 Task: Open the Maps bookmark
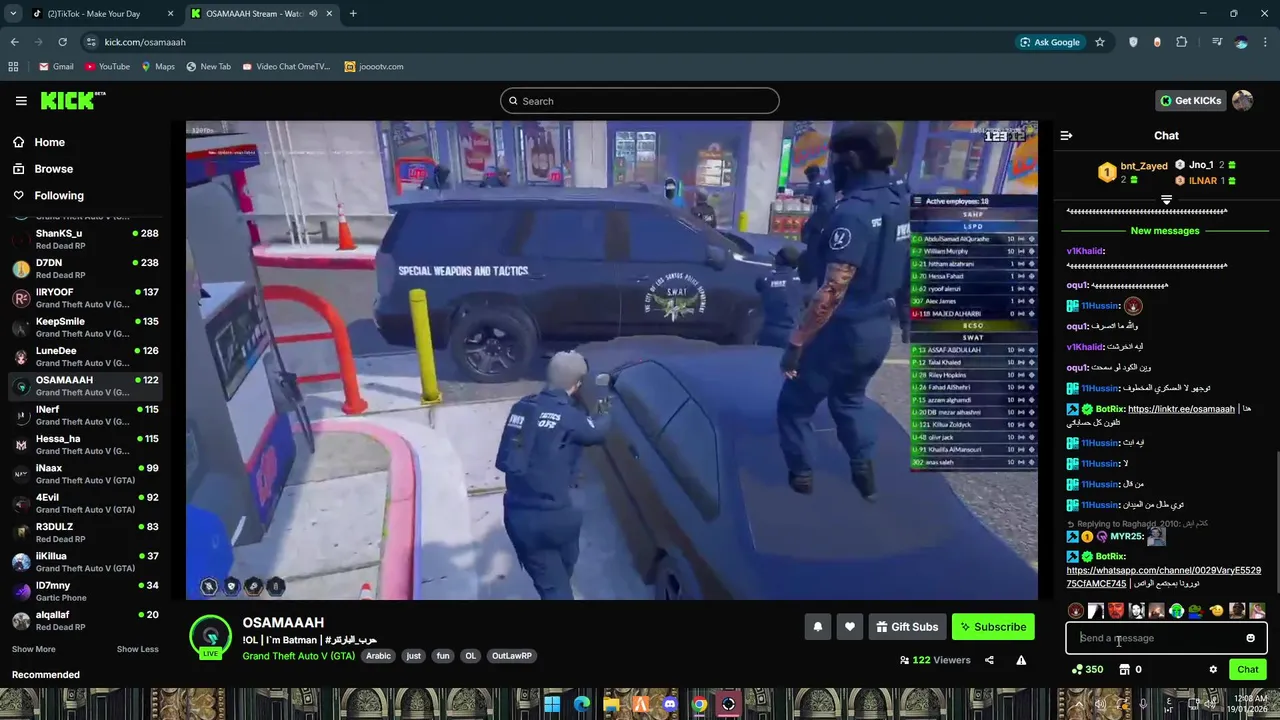158,67
